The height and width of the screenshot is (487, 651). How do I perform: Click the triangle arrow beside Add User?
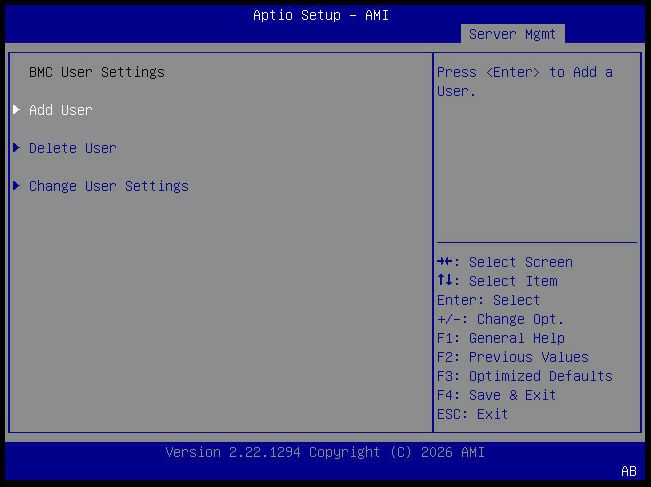(x=17, y=110)
